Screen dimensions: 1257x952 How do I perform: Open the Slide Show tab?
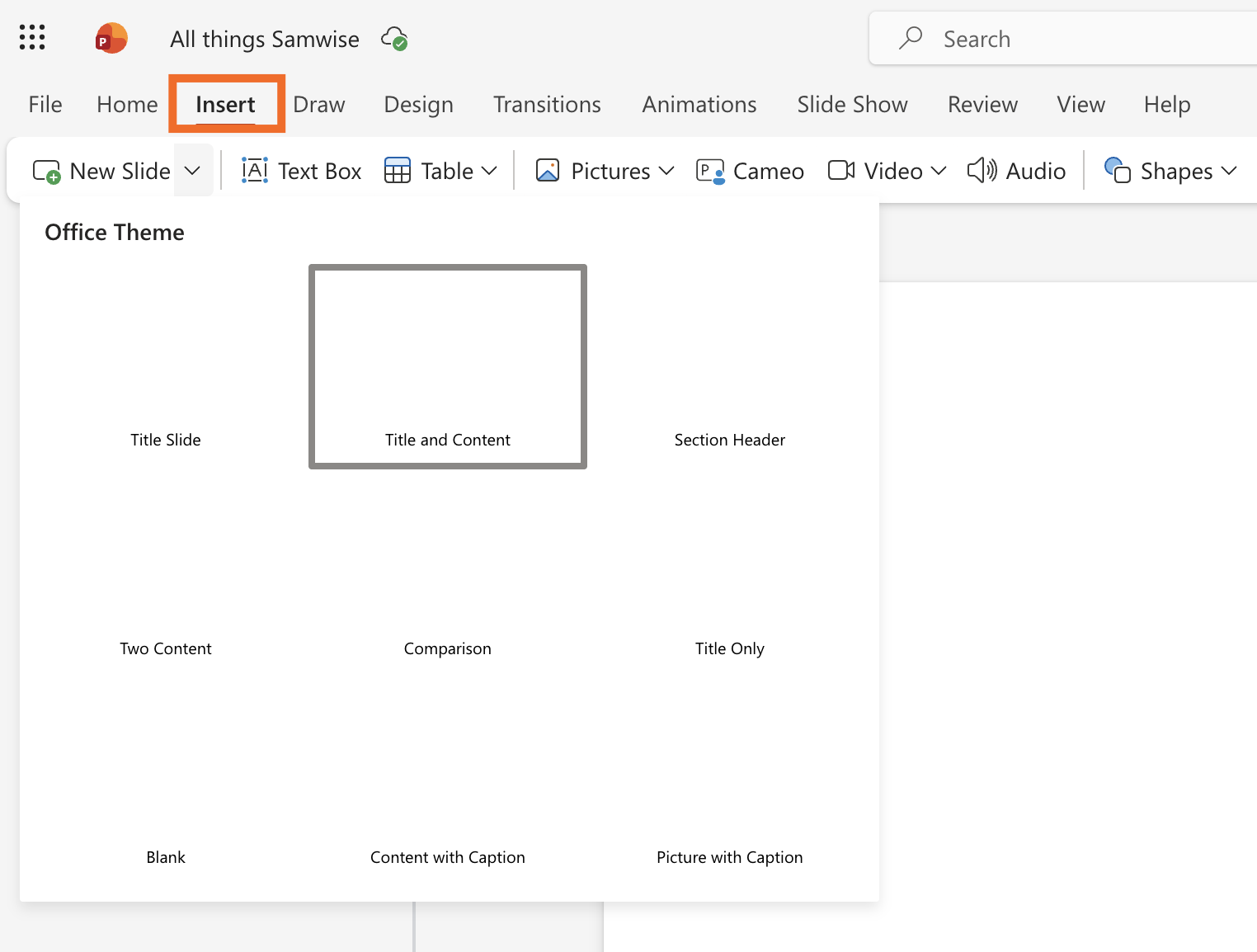pyautogui.click(x=852, y=105)
